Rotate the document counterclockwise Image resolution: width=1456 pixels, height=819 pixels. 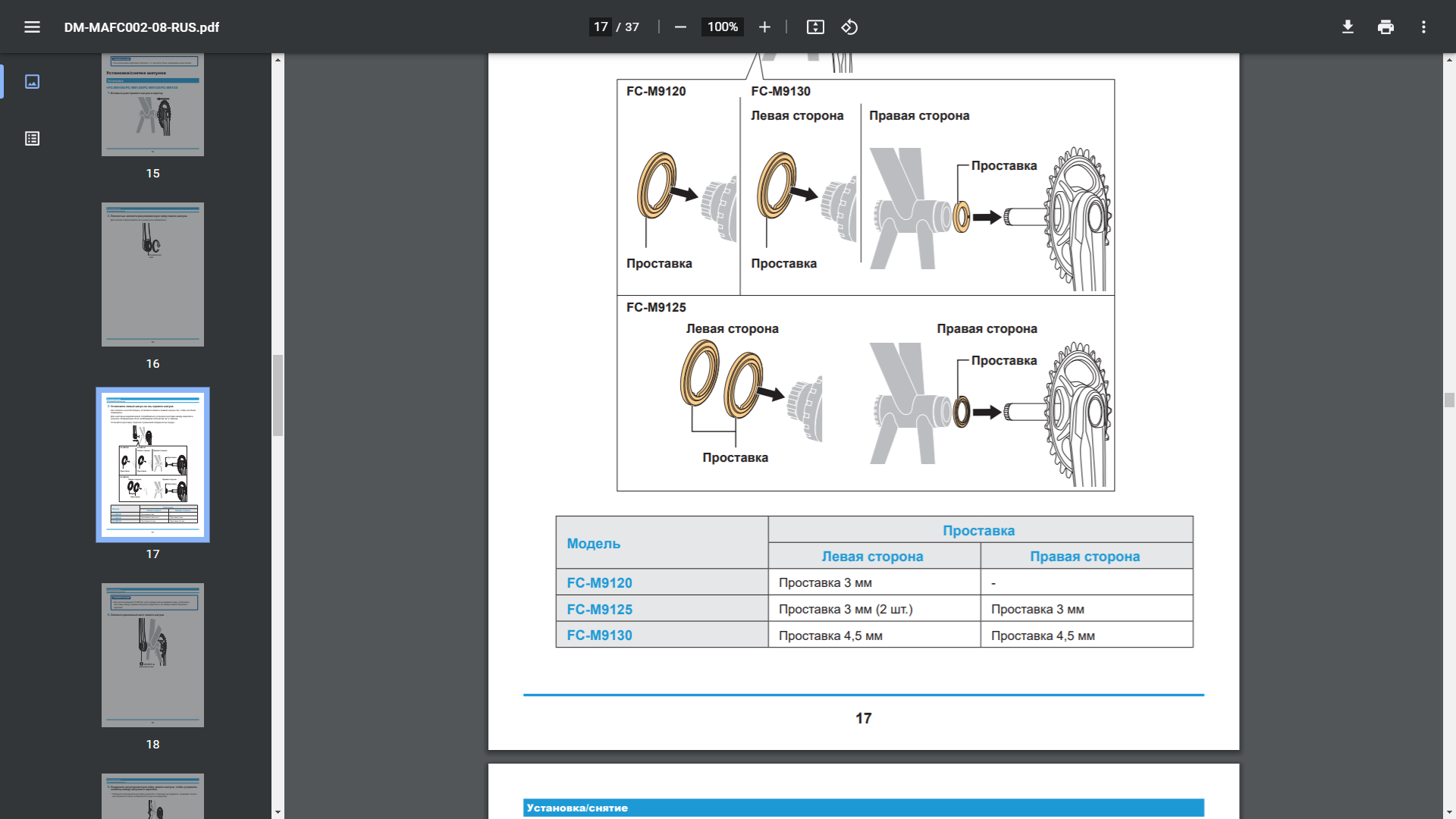849,27
